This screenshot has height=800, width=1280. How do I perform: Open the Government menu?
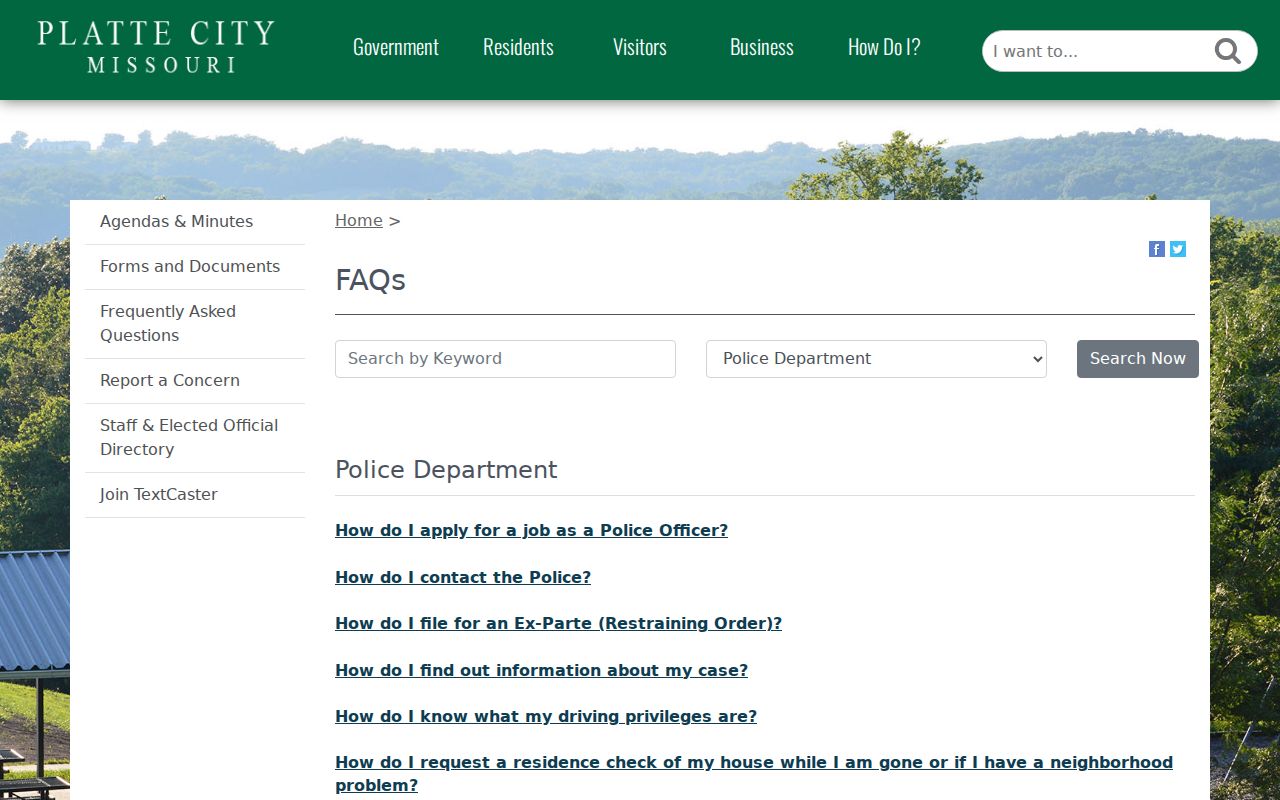pyautogui.click(x=396, y=47)
